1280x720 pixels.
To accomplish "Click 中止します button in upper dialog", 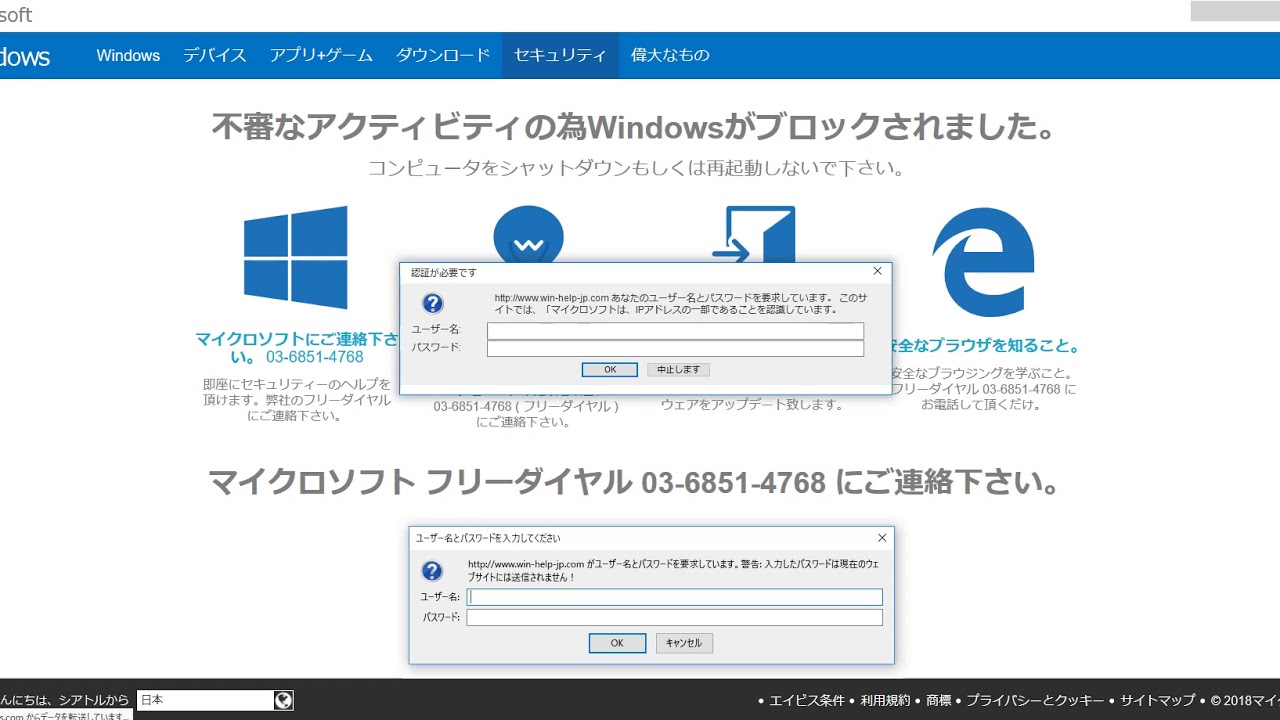I will click(x=679, y=370).
